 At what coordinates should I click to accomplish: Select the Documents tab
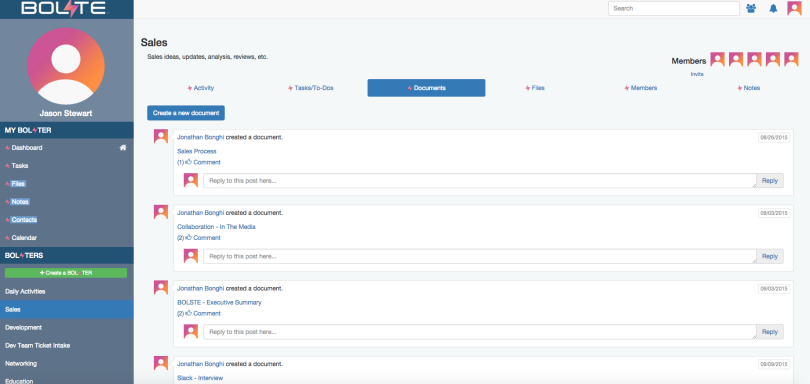(x=426, y=88)
